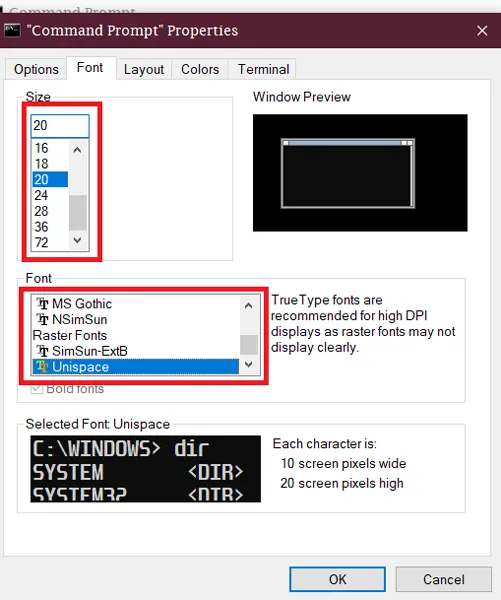The width and height of the screenshot is (501, 600).
Task: Click the size list up scroll arrow
Action: pyautogui.click(x=77, y=150)
